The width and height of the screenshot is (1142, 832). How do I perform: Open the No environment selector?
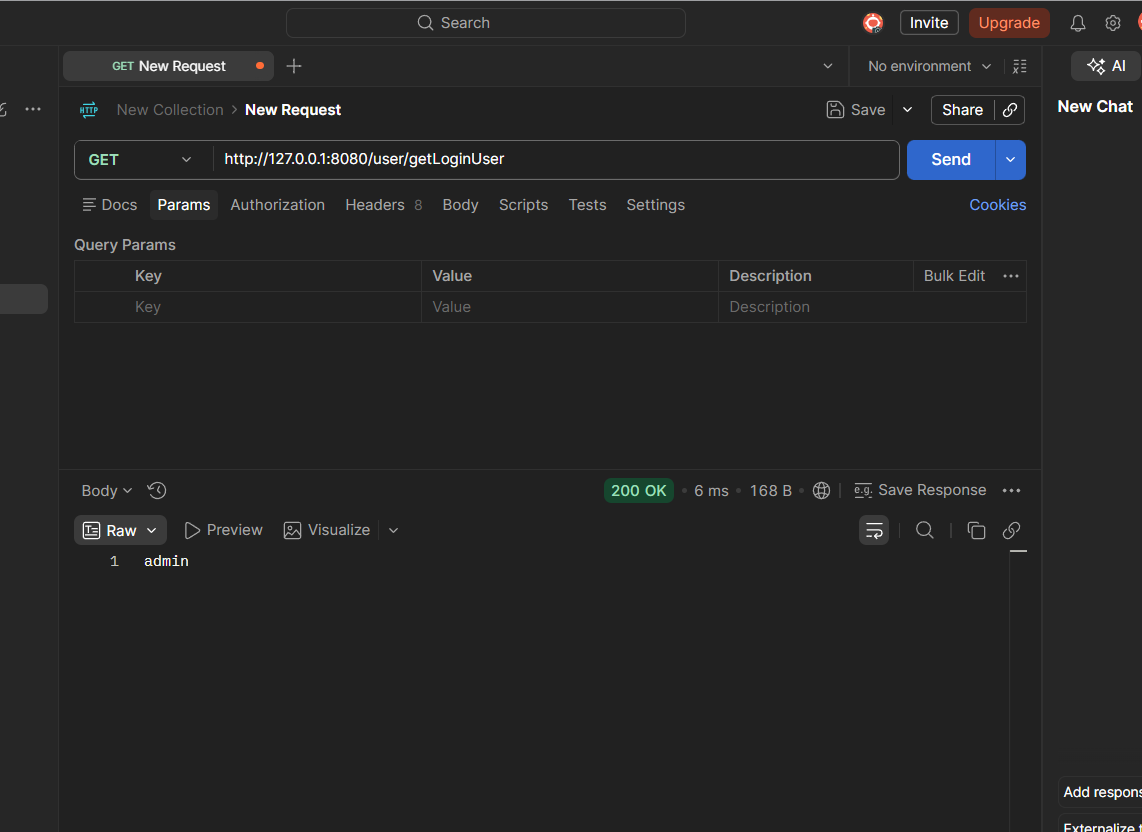click(929, 66)
